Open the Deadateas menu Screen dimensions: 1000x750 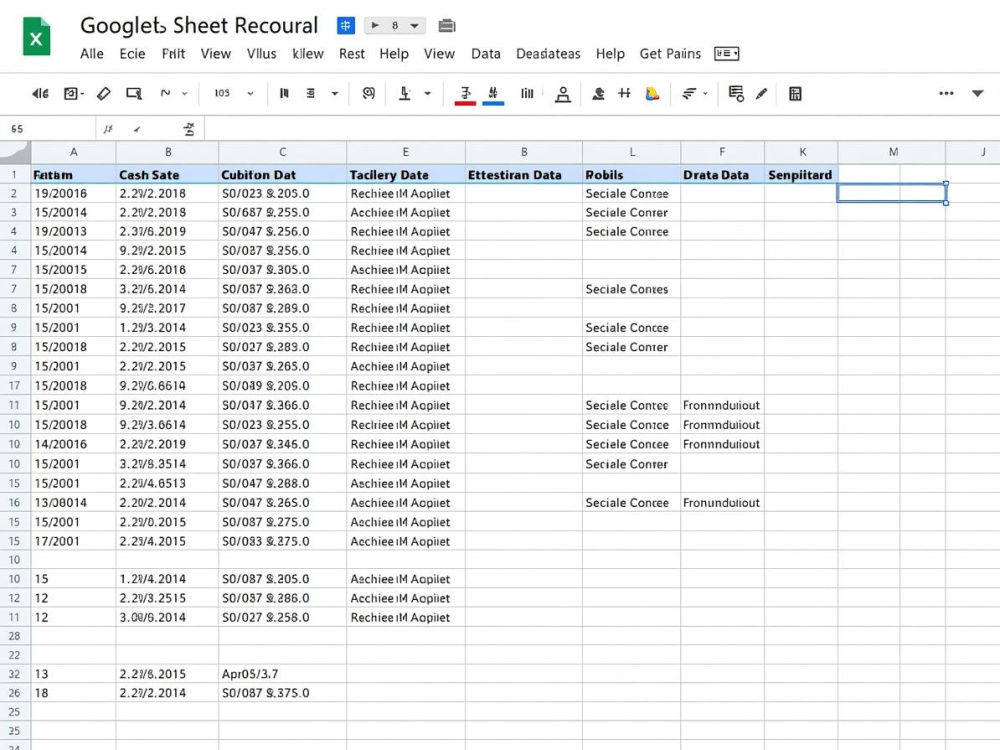coord(548,54)
